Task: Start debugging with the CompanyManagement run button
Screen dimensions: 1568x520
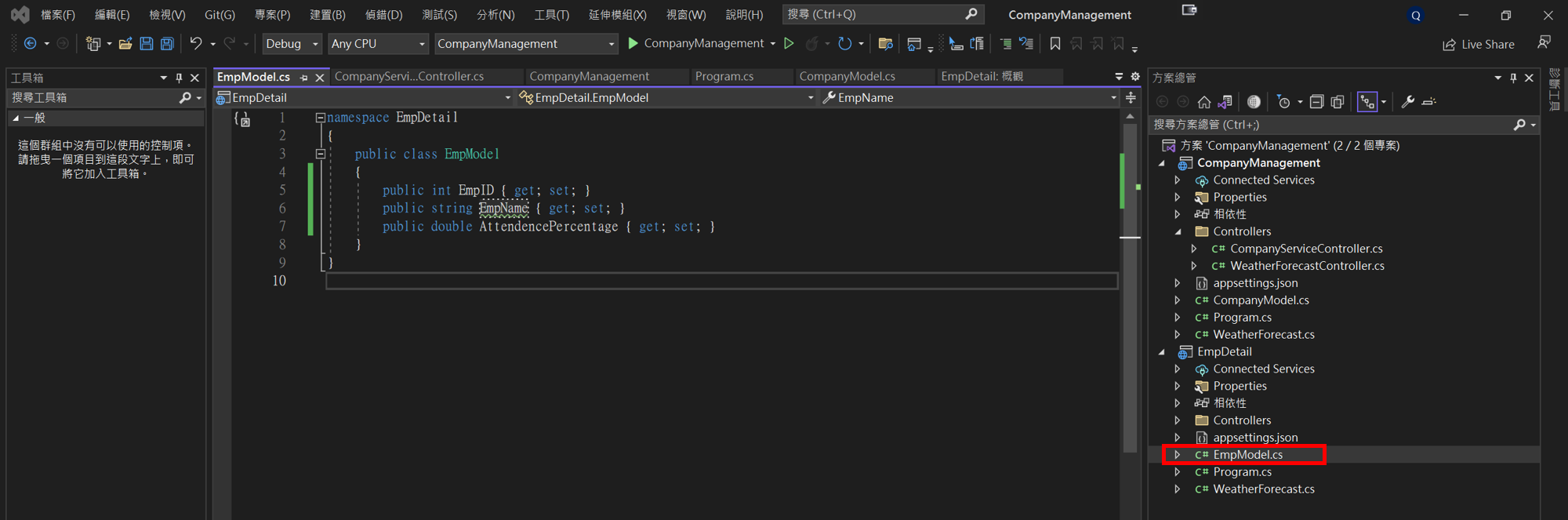Action: coord(695,44)
